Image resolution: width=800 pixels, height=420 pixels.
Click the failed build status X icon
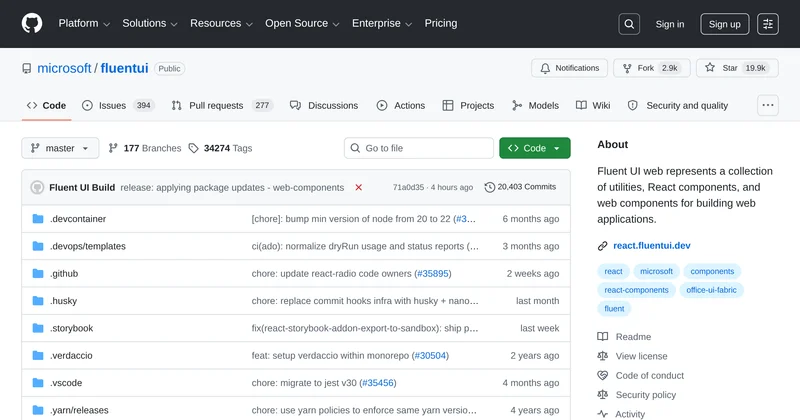[x=358, y=187]
